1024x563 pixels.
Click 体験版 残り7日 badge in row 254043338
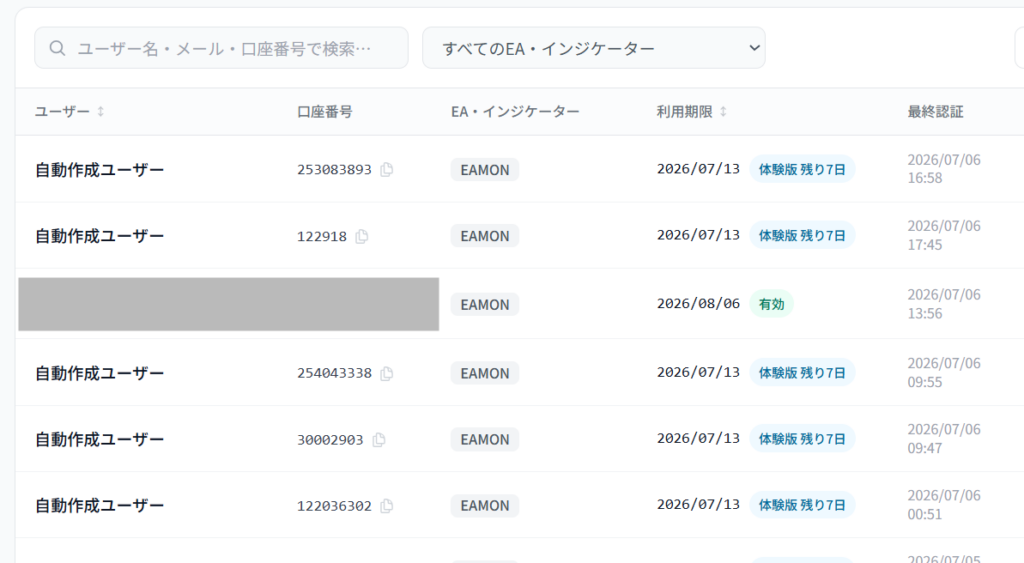click(x=802, y=372)
